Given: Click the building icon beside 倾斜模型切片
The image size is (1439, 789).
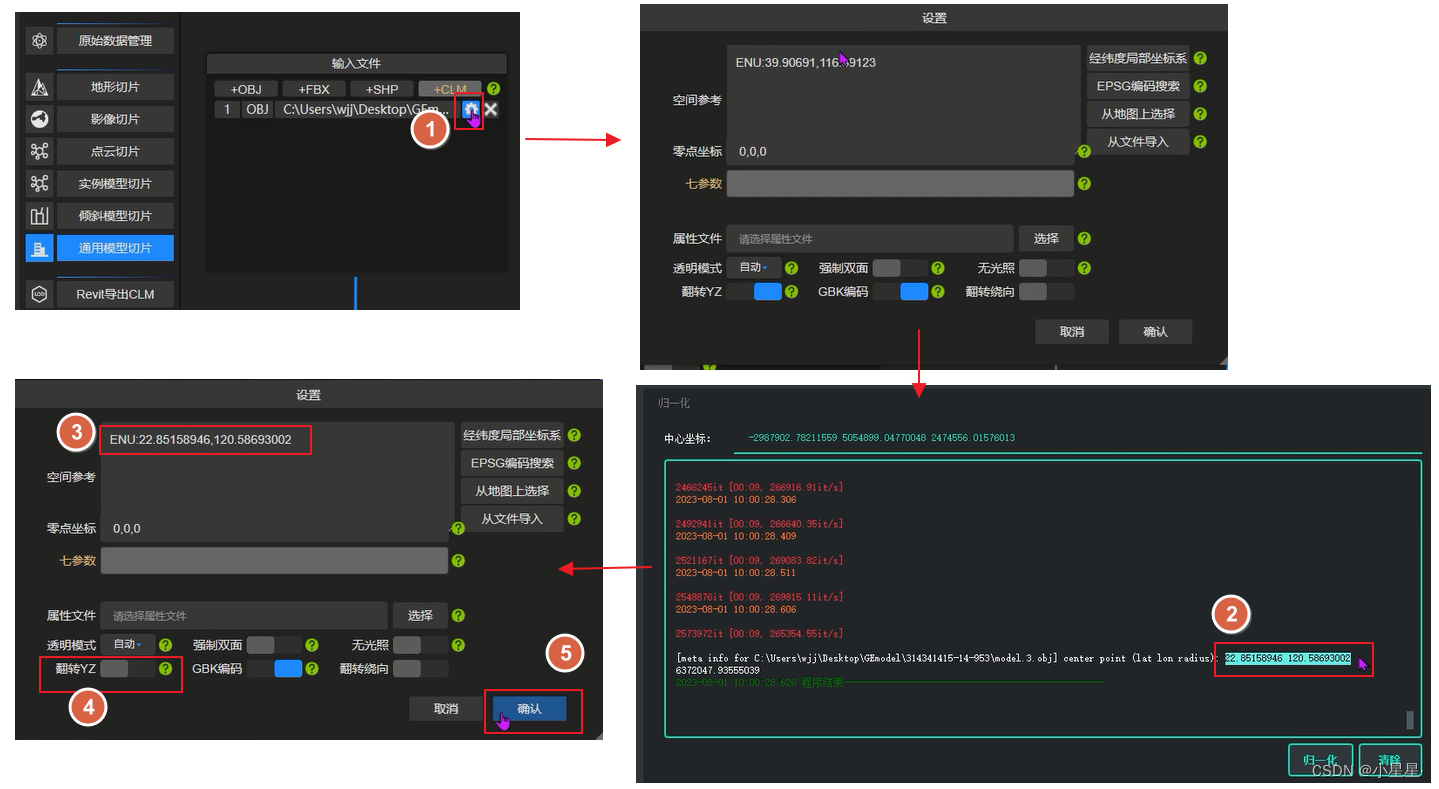Looking at the screenshot, I should pos(39,215).
